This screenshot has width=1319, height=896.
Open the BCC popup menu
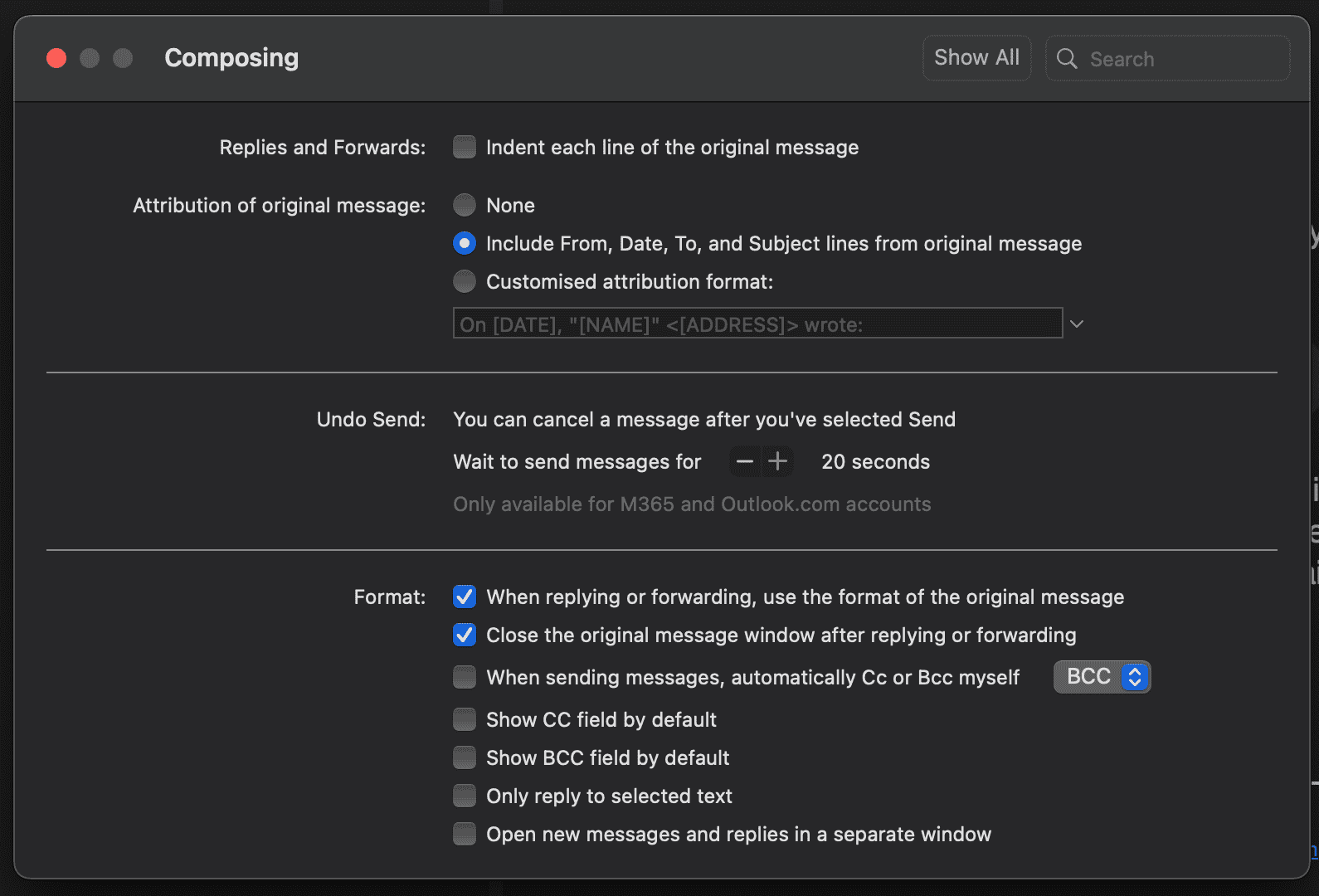click(1102, 677)
